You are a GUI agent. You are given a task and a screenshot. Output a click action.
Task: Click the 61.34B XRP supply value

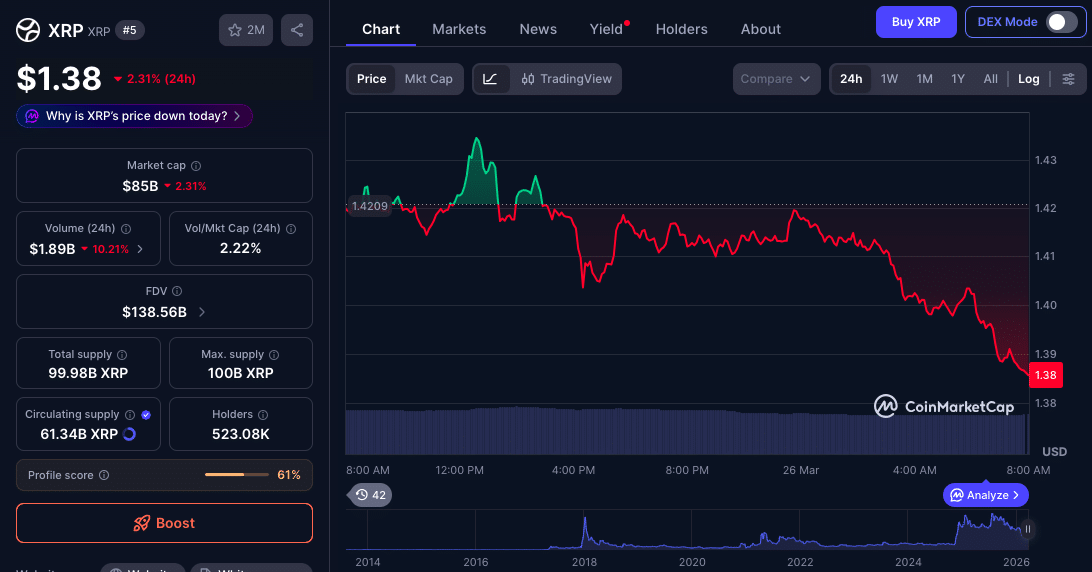[79, 434]
